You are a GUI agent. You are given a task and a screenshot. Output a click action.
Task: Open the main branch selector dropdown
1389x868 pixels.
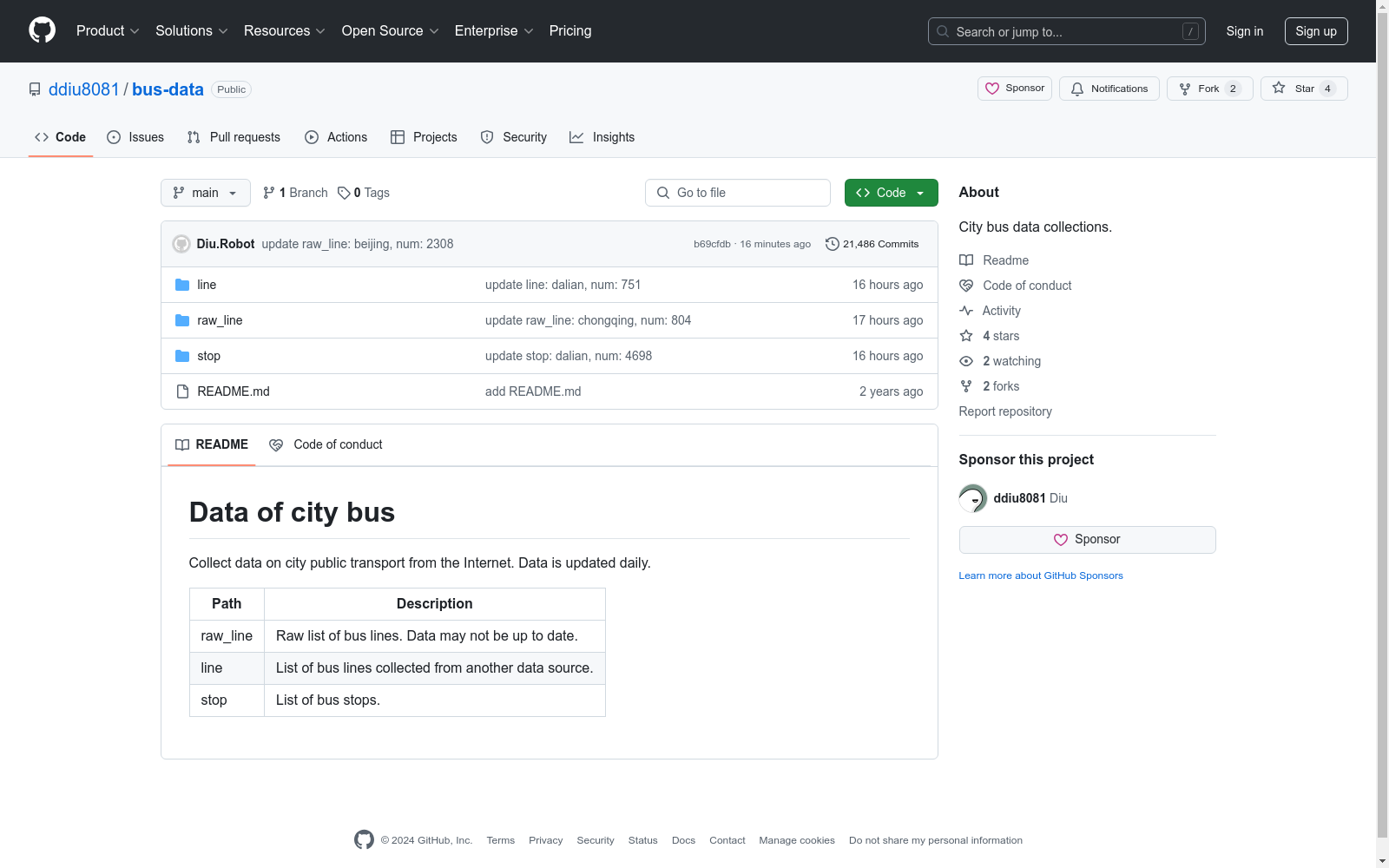point(206,193)
